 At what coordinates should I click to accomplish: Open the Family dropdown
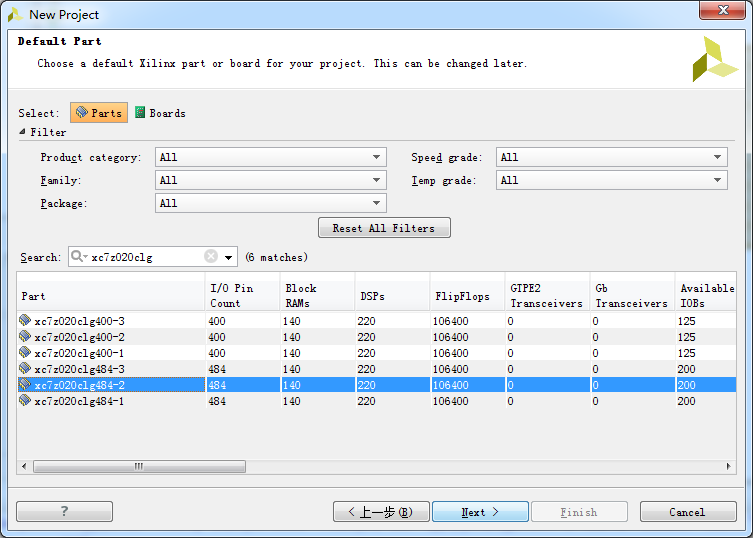point(271,180)
